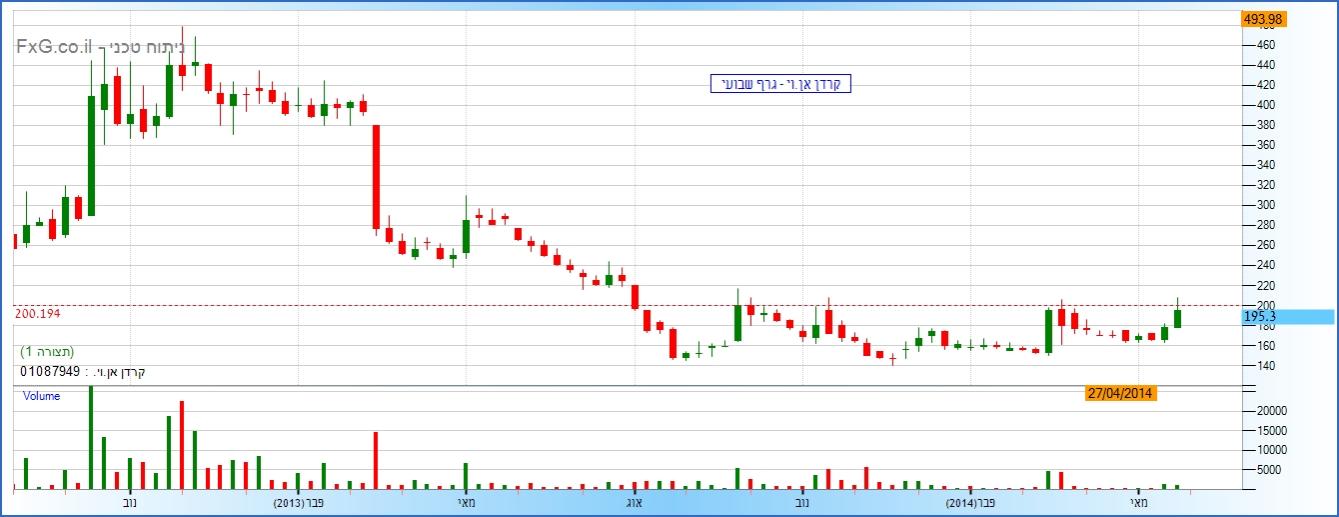Click the orange 493.98 price label
1339x517 pixels.
click(1262, 19)
